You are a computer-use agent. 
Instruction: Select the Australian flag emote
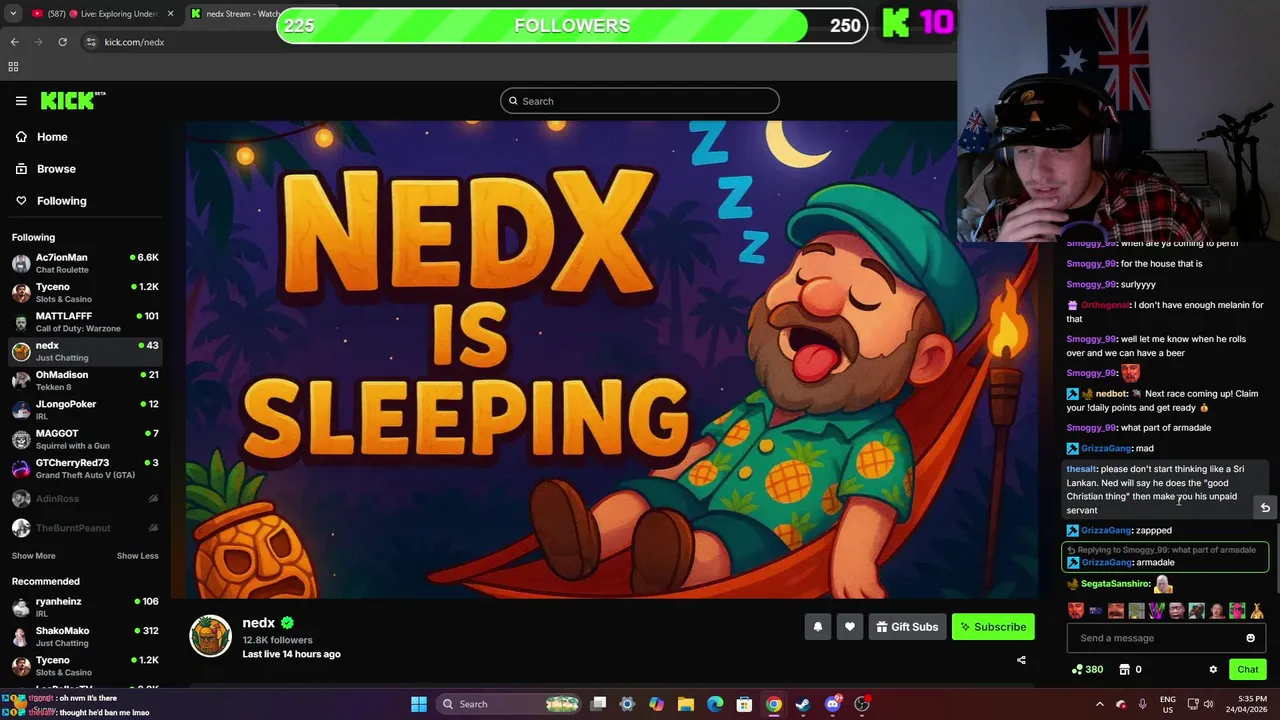pyautogui.click(x=1096, y=610)
